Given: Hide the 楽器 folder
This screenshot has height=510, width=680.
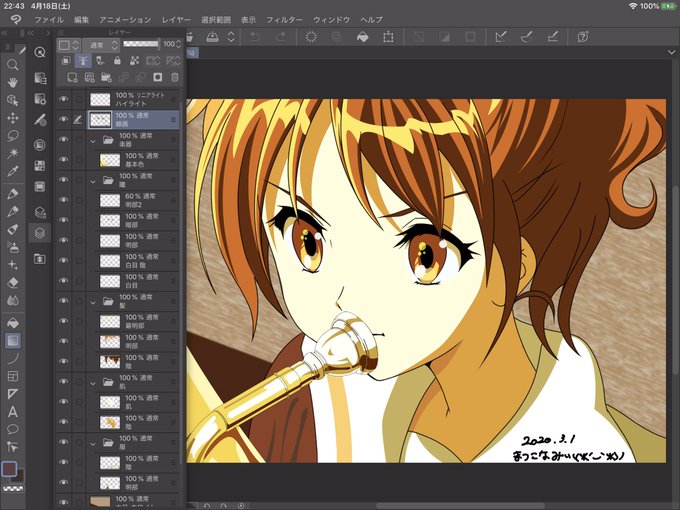Looking at the screenshot, I should tap(64, 139).
